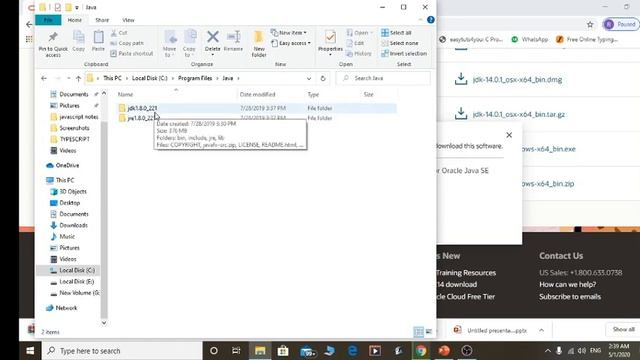Click Open in the ribbon Open group
The width and height of the screenshot is (640, 360).
click(x=360, y=33)
